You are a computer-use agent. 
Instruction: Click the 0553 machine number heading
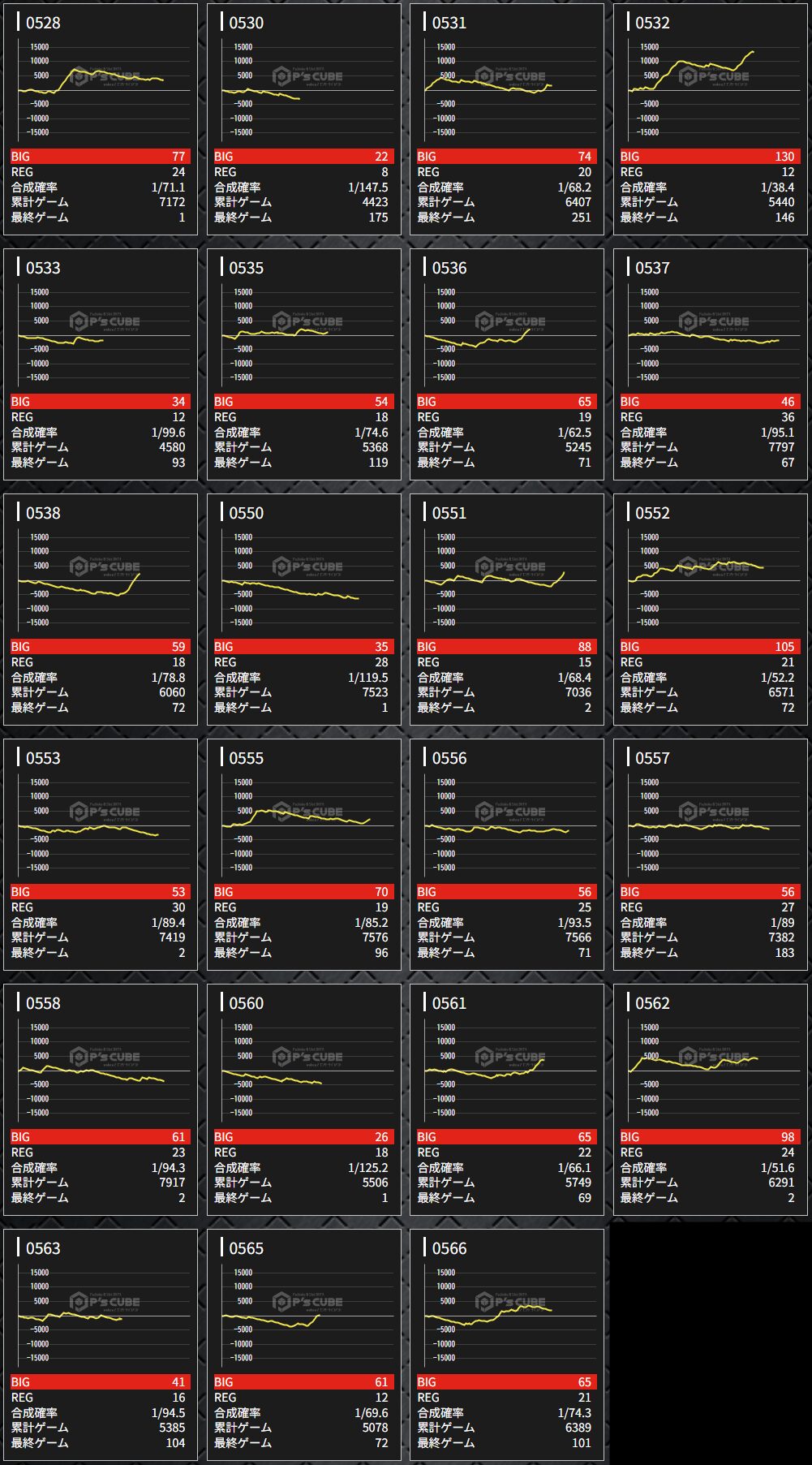(x=43, y=758)
